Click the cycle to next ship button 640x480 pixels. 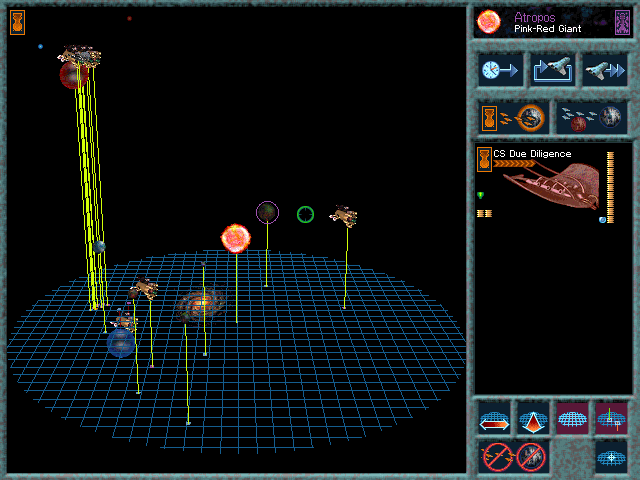pos(553,70)
